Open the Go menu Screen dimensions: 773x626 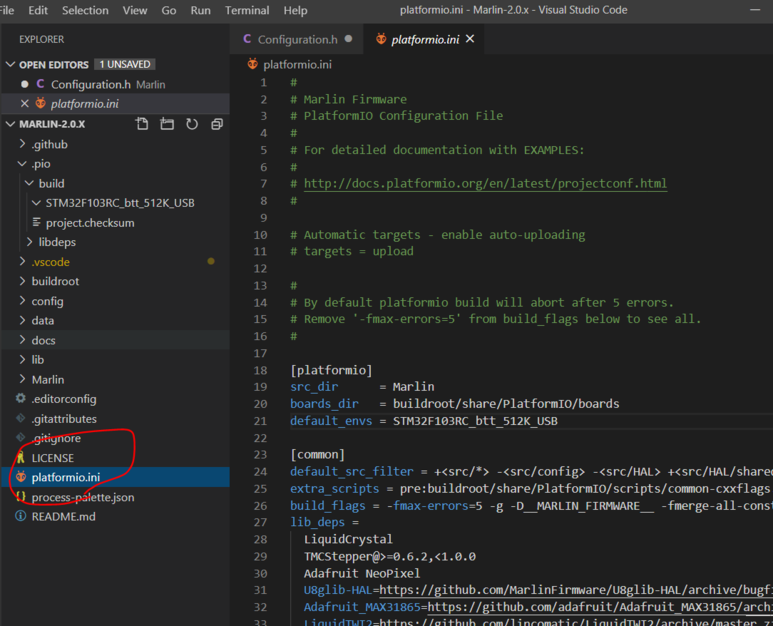(169, 10)
